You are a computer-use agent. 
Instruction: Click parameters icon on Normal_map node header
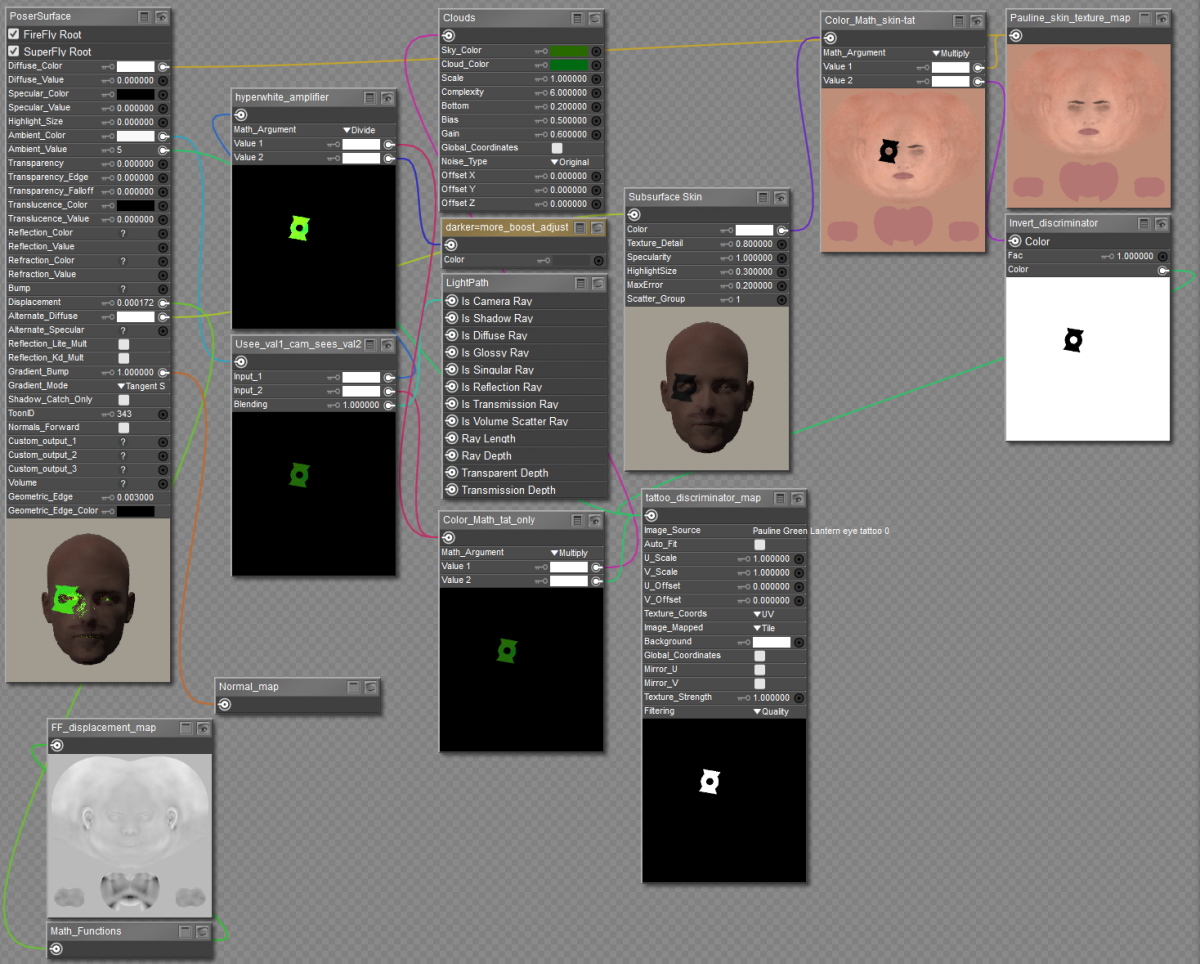pos(353,687)
